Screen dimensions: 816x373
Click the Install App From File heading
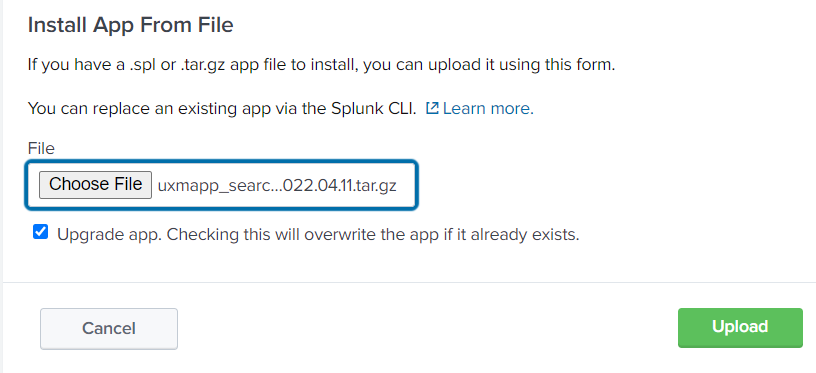(131, 25)
